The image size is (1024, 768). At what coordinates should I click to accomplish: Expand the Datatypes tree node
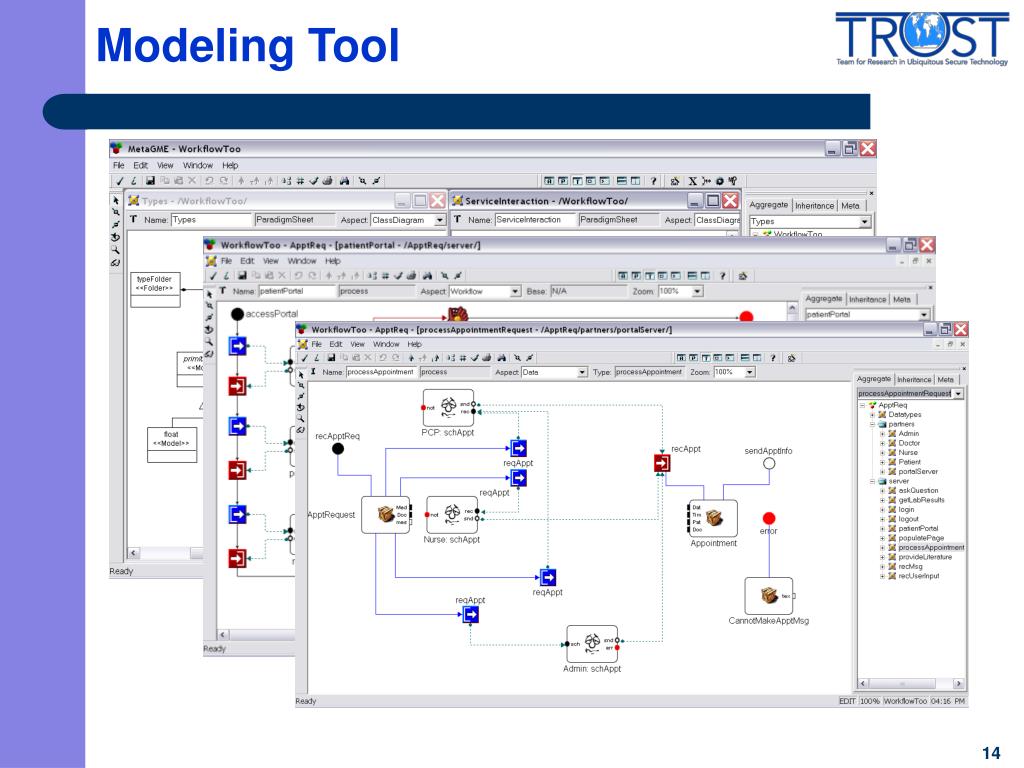pos(872,414)
